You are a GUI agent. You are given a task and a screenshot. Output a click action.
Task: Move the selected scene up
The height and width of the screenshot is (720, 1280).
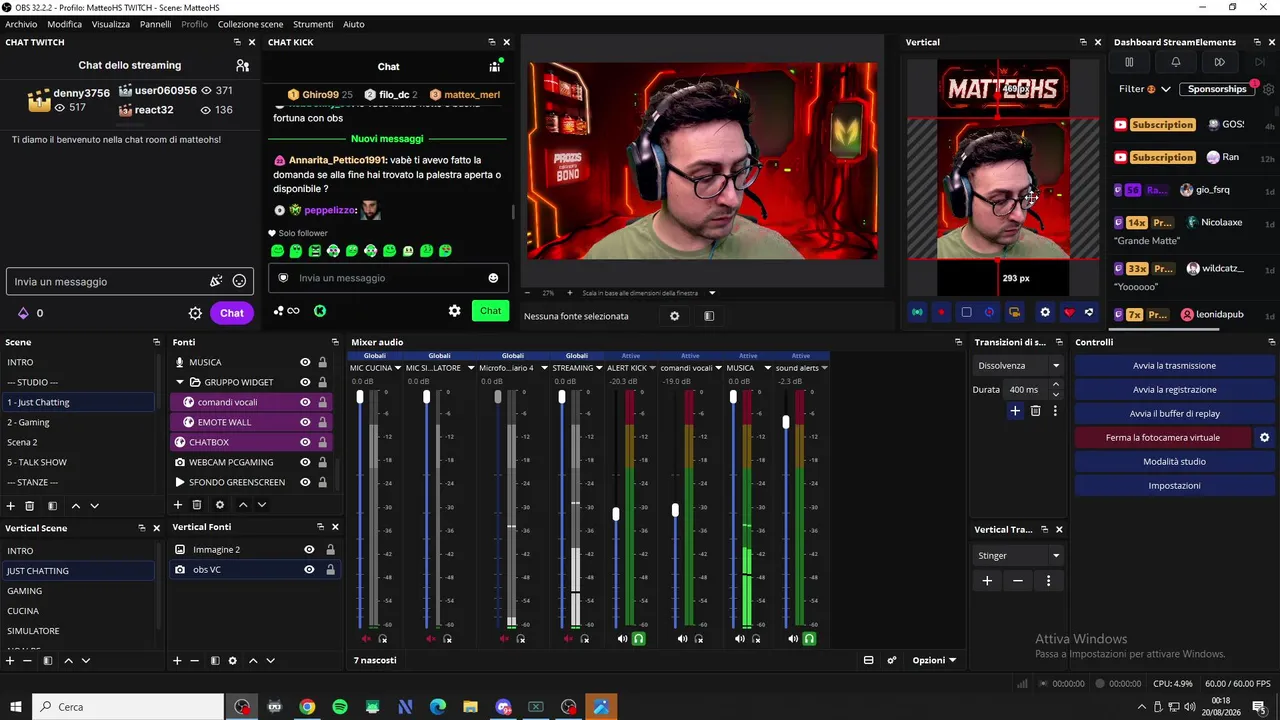click(75, 506)
